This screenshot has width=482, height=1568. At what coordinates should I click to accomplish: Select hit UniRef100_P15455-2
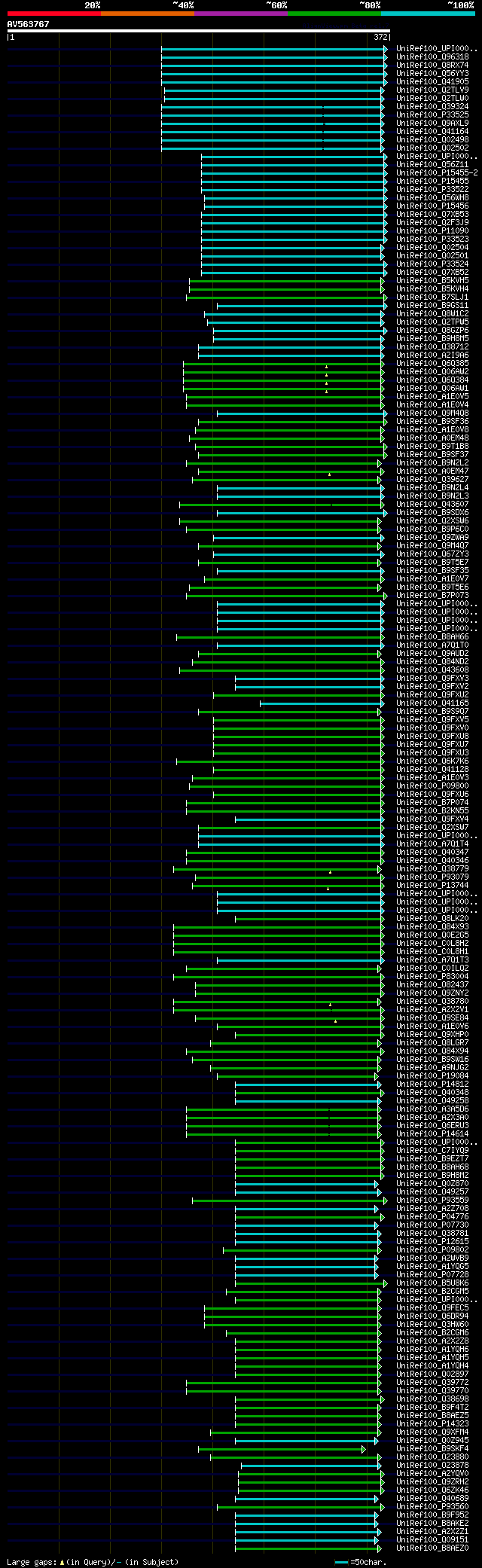[x=437, y=172]
